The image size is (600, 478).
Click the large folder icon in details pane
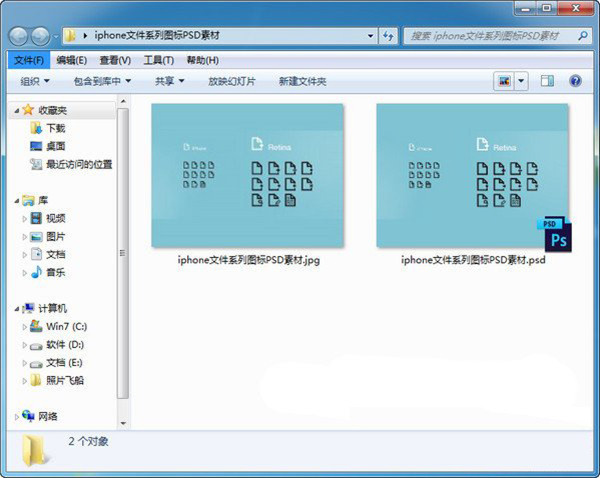coord(35,451)
